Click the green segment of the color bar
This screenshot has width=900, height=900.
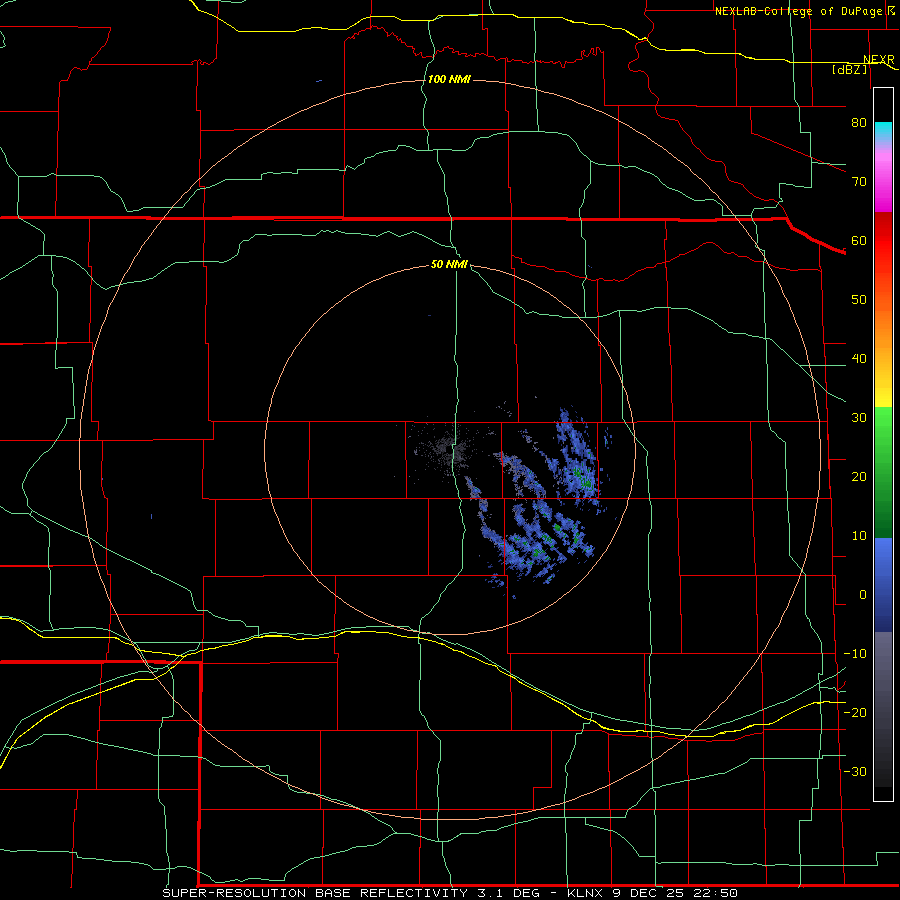pyautogui.click(x=883, y=472)
